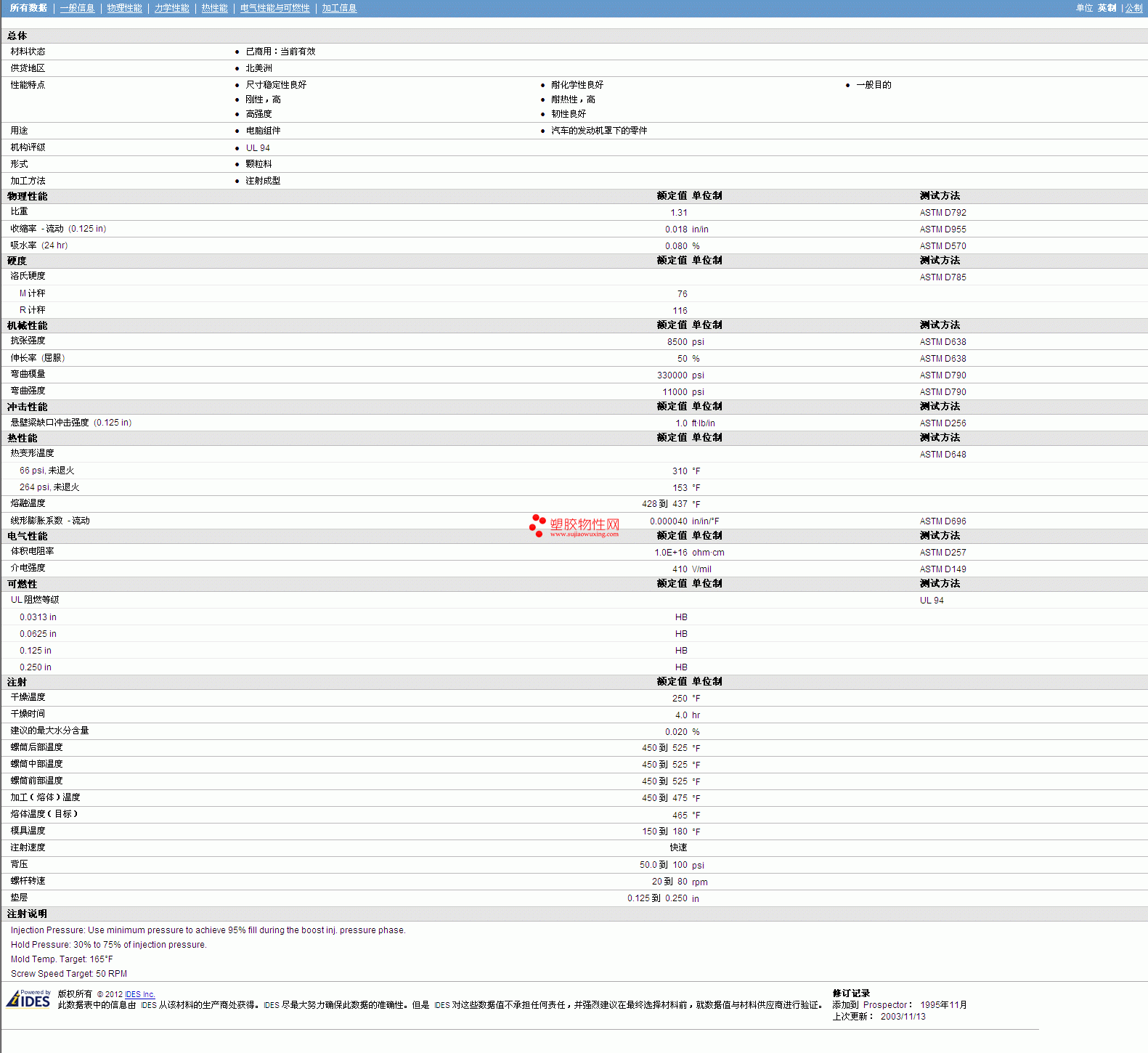Image resolution: width=1148 pixels, height=1053 pixels.
Task: Click the ASTM D792 test method
Action: point(943,213)
